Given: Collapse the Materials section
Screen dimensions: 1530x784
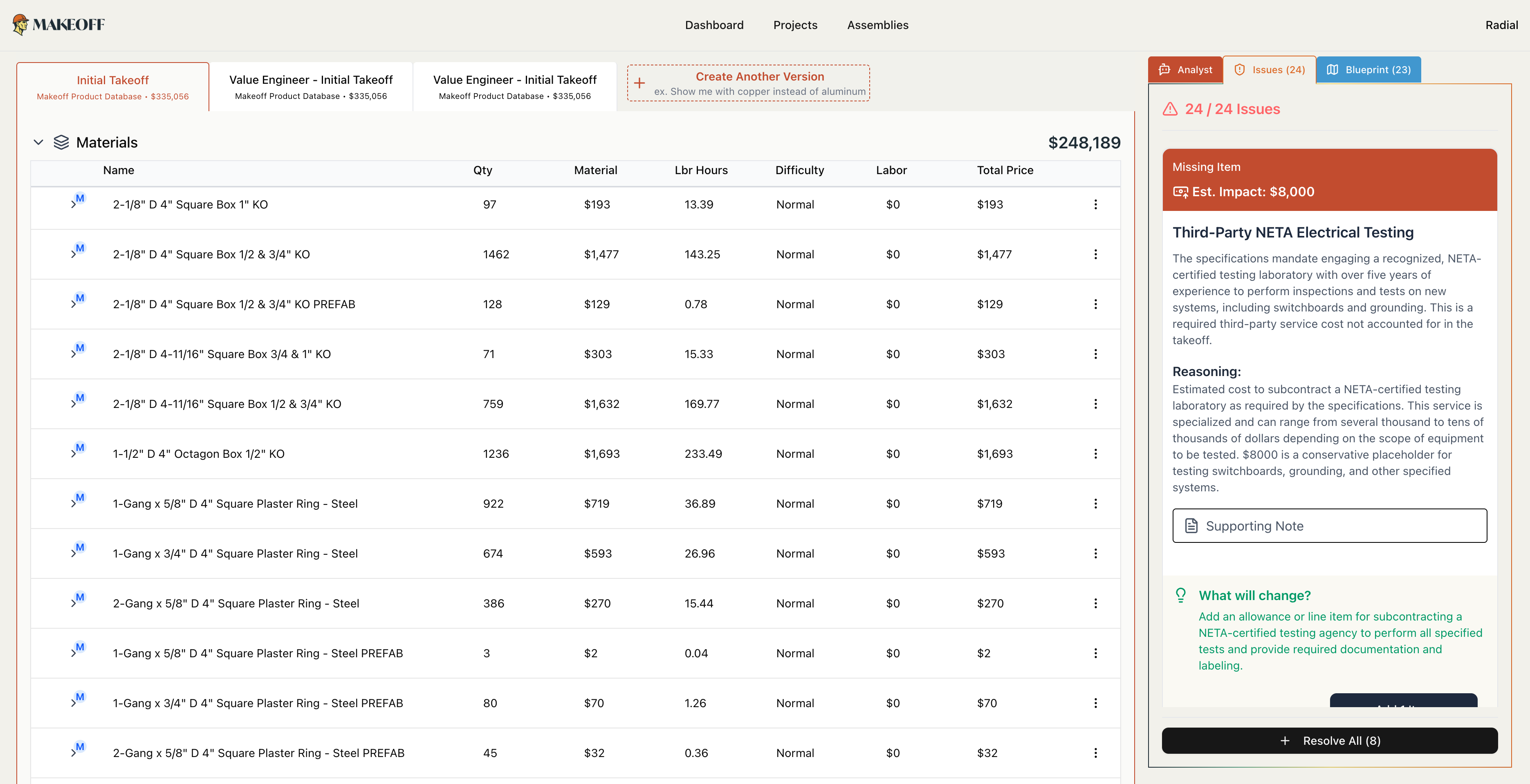Looking at the screenshot, I should coord(38,142).
